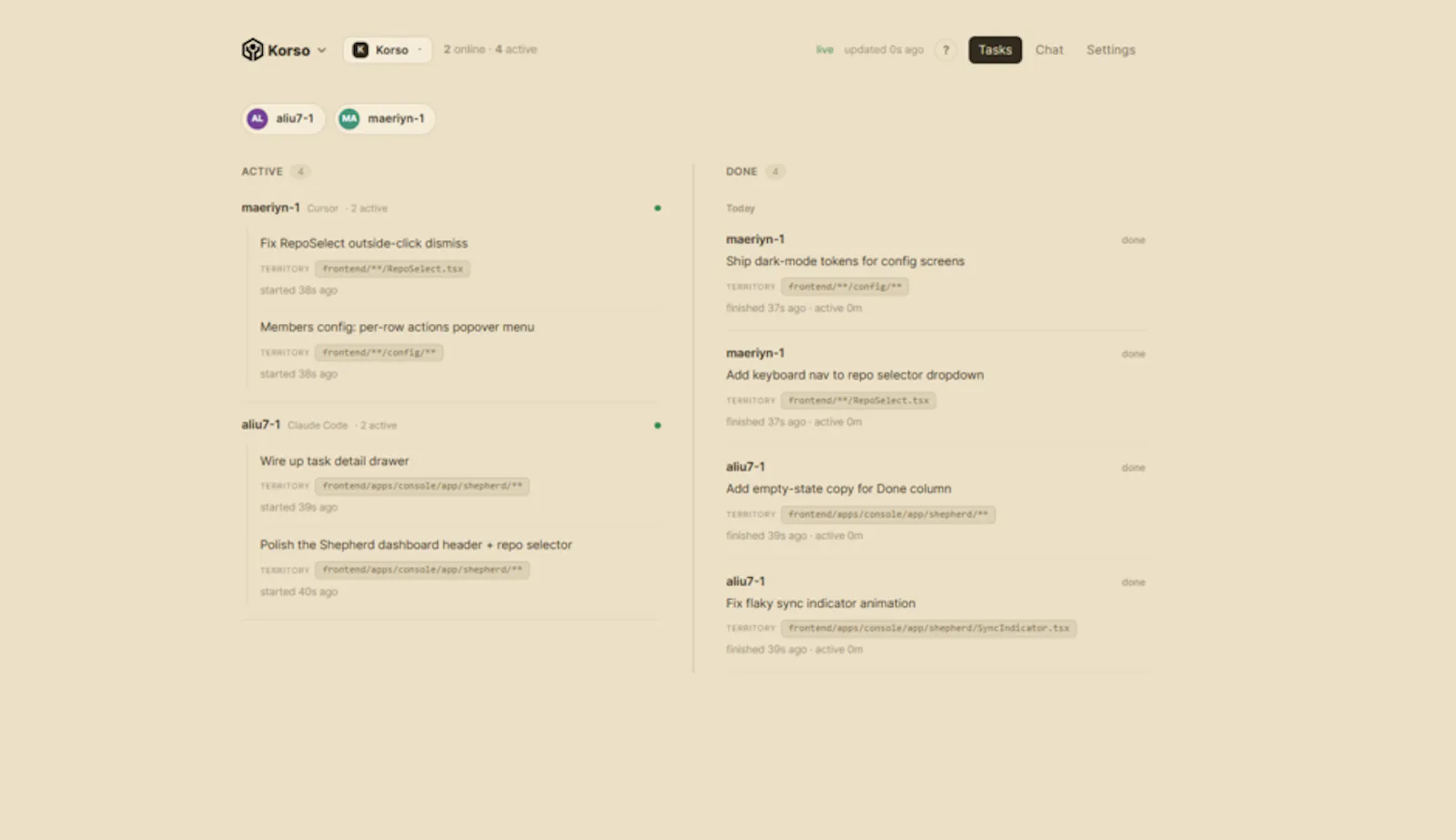
Task: Click territory tag under Fix RepoSelect outside-click dismiss
Action: coord(392,268)
